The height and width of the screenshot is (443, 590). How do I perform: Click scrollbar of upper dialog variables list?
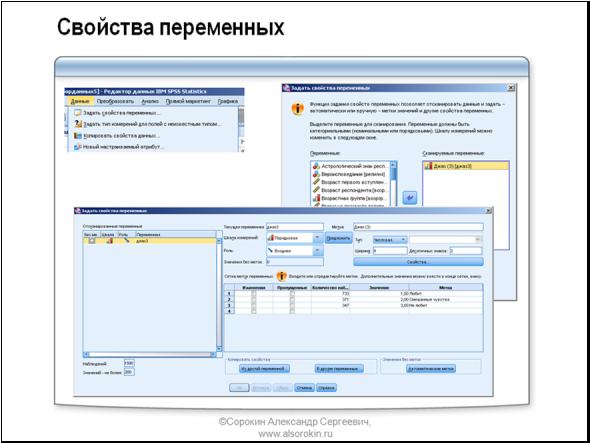(393, 184)
